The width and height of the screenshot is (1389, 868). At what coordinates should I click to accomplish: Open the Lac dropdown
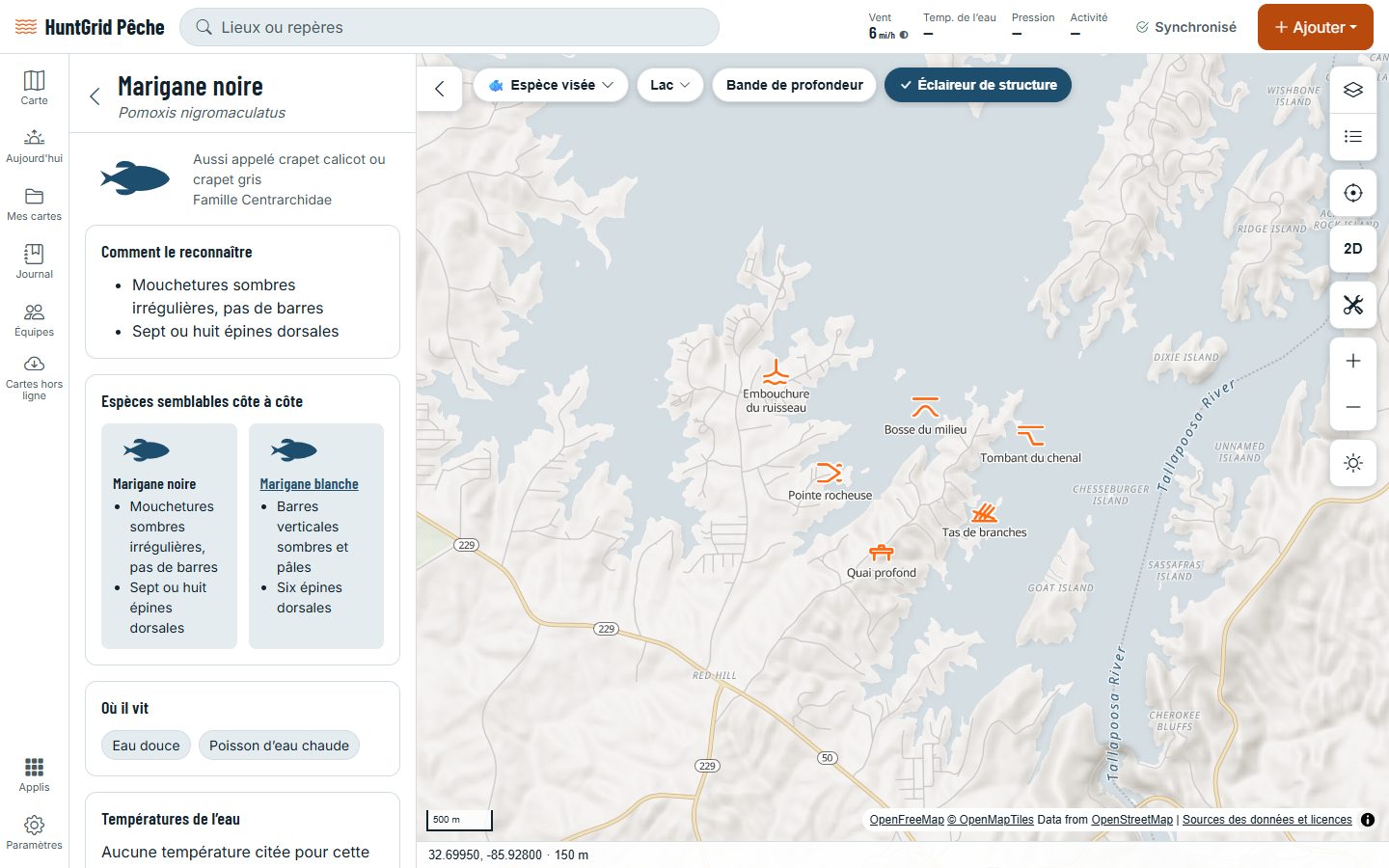click(670, 85)
